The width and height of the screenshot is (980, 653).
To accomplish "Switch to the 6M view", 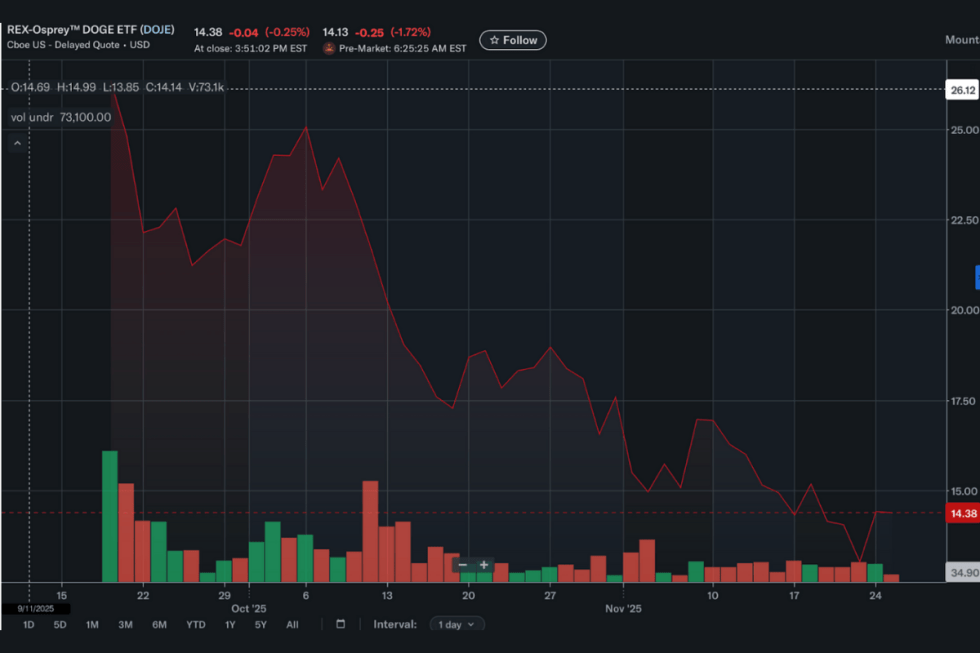I will pos(157,623).
